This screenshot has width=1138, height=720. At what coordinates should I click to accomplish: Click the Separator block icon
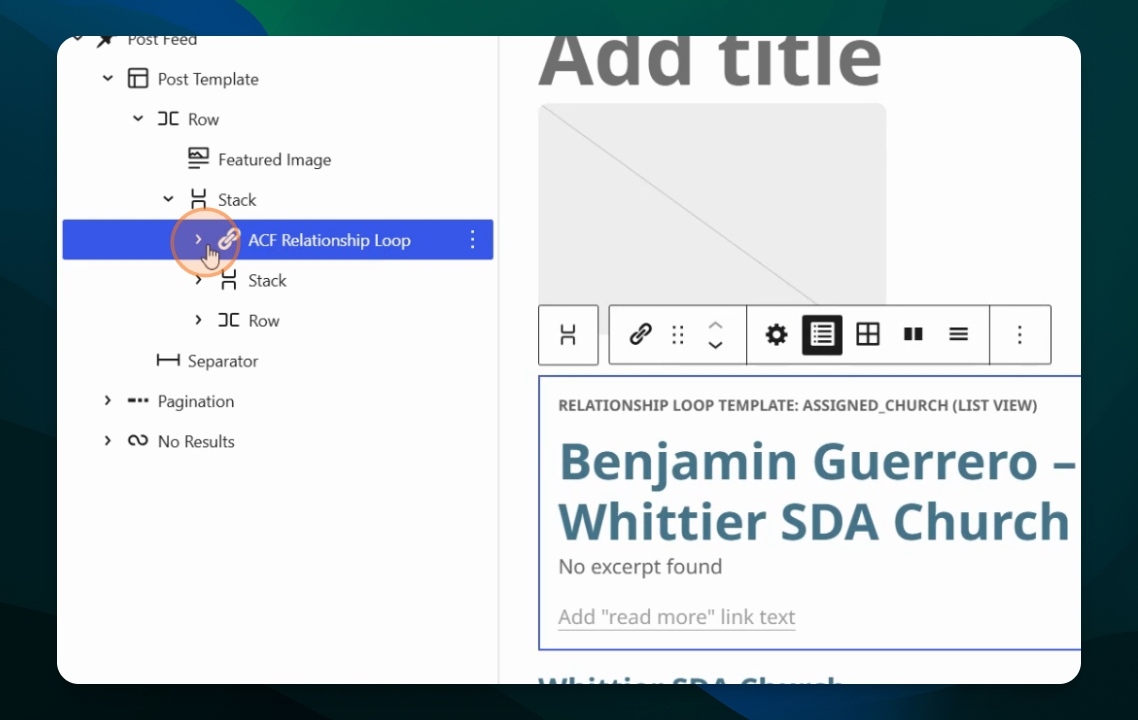point(168,360)
